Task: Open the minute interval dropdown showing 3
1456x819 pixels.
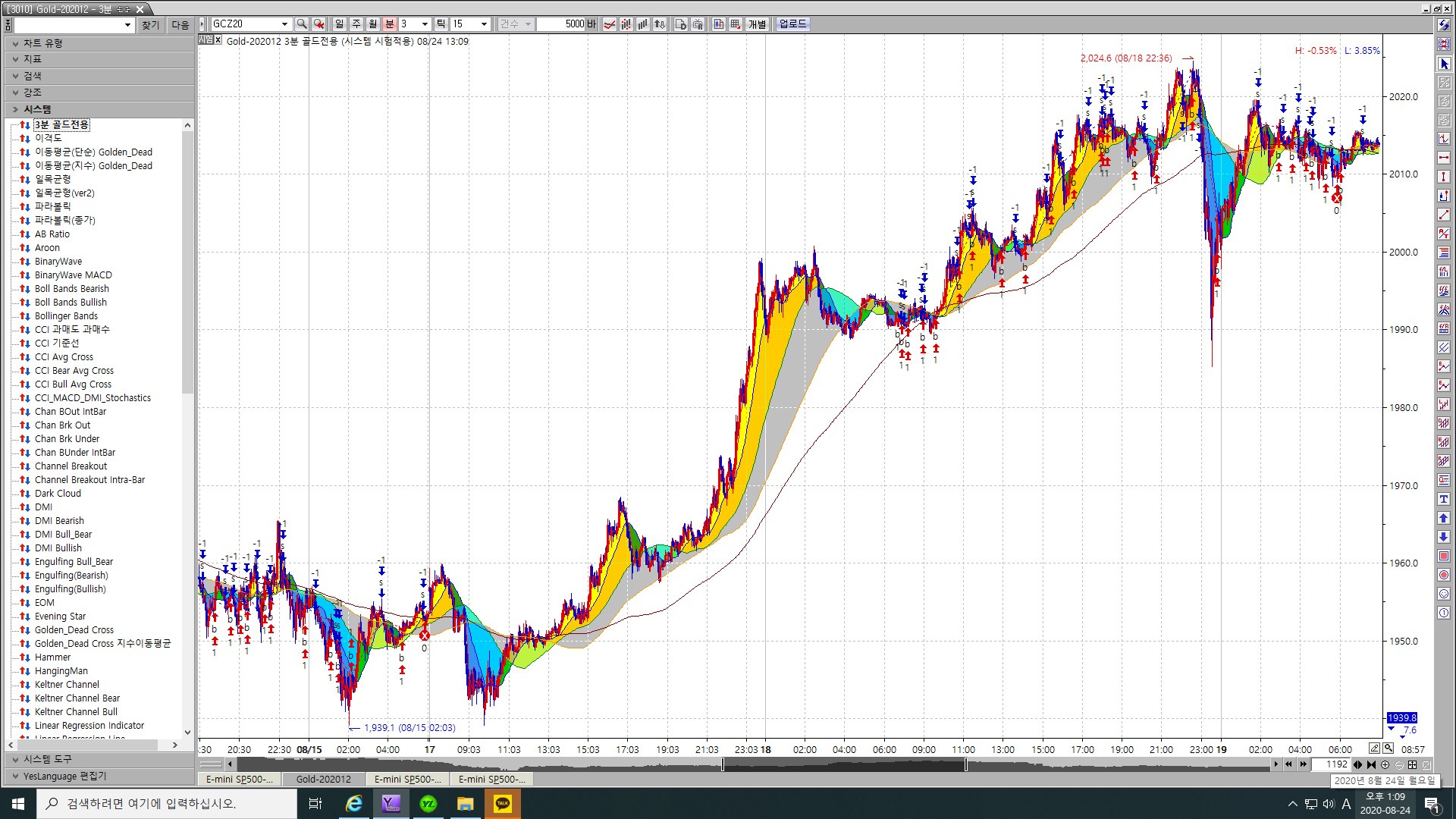Action: pos(425,24)
